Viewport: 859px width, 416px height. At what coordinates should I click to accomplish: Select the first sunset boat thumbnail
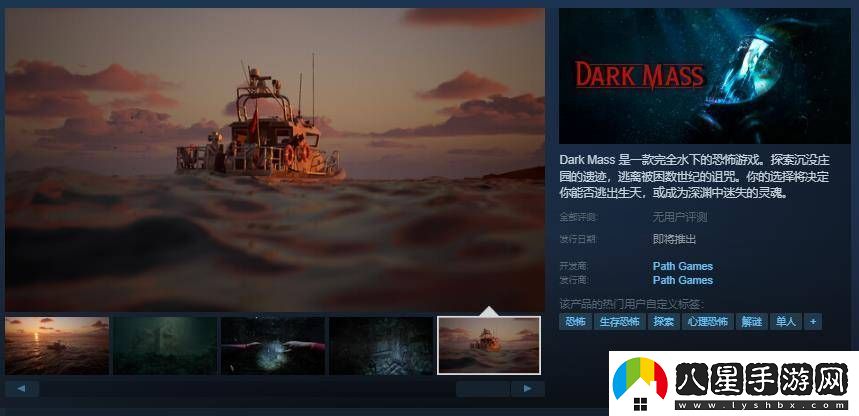[57, 345]
